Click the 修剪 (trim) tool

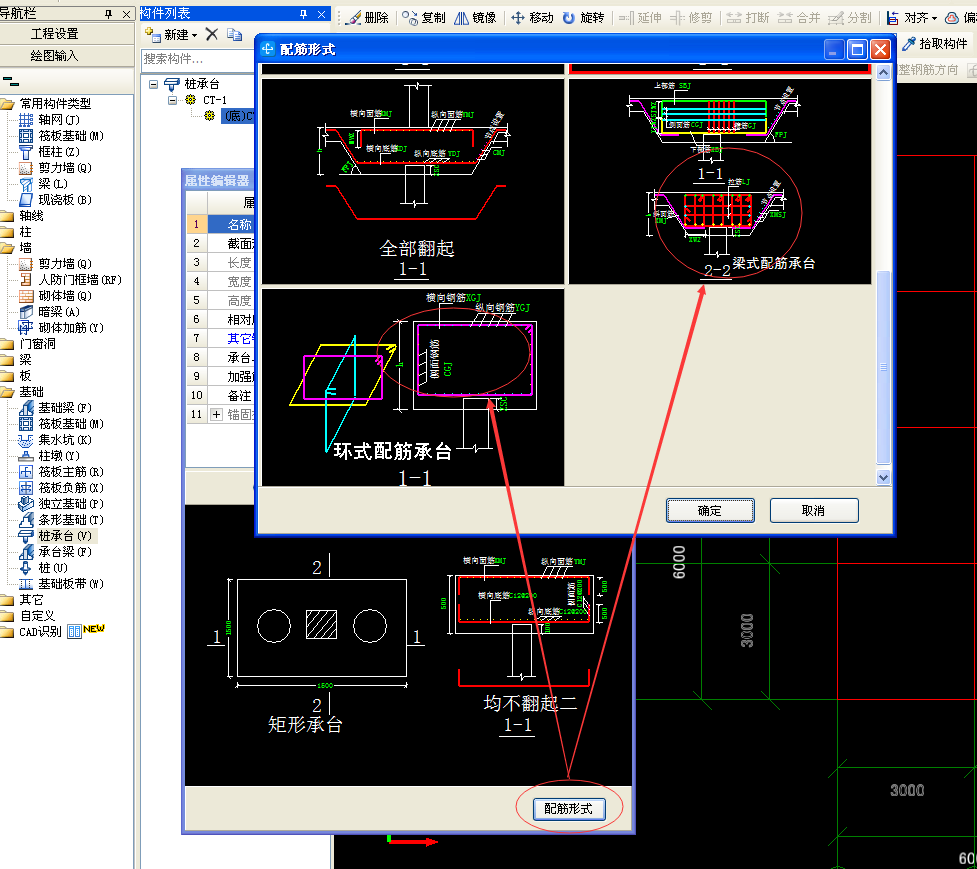pos(691,17)
